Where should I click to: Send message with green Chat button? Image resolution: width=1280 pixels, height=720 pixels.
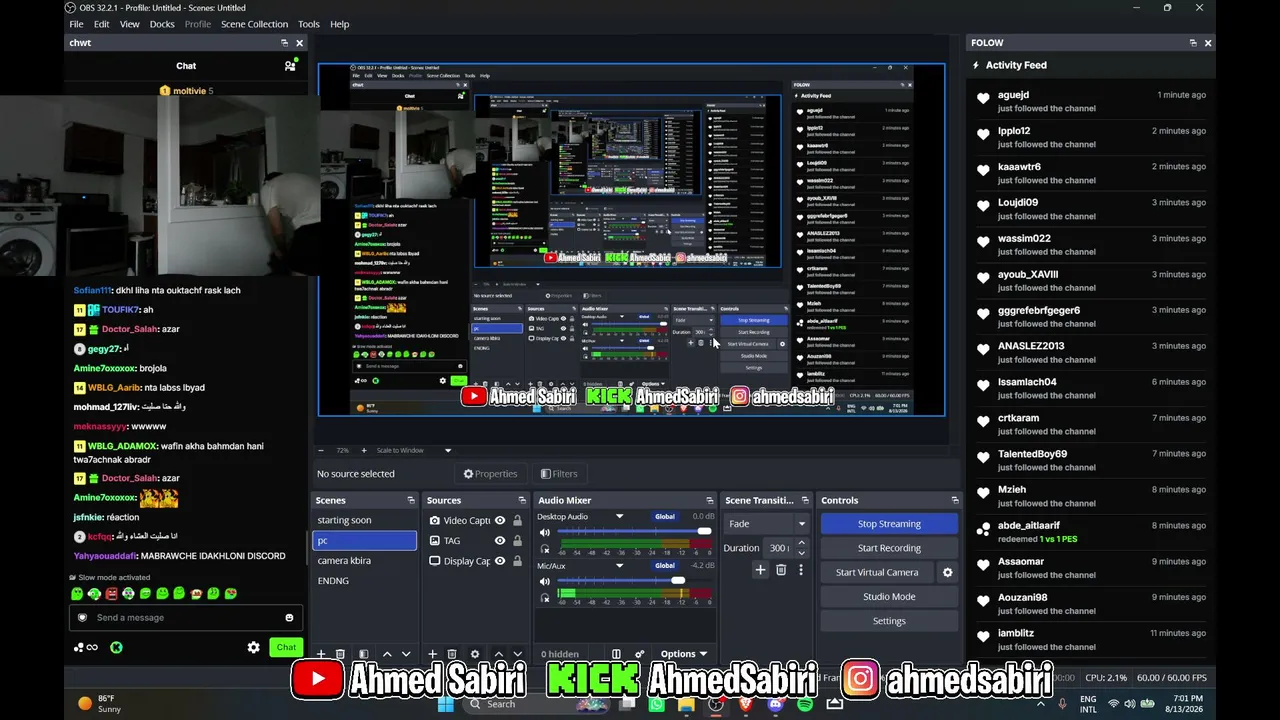coord(286,647)
